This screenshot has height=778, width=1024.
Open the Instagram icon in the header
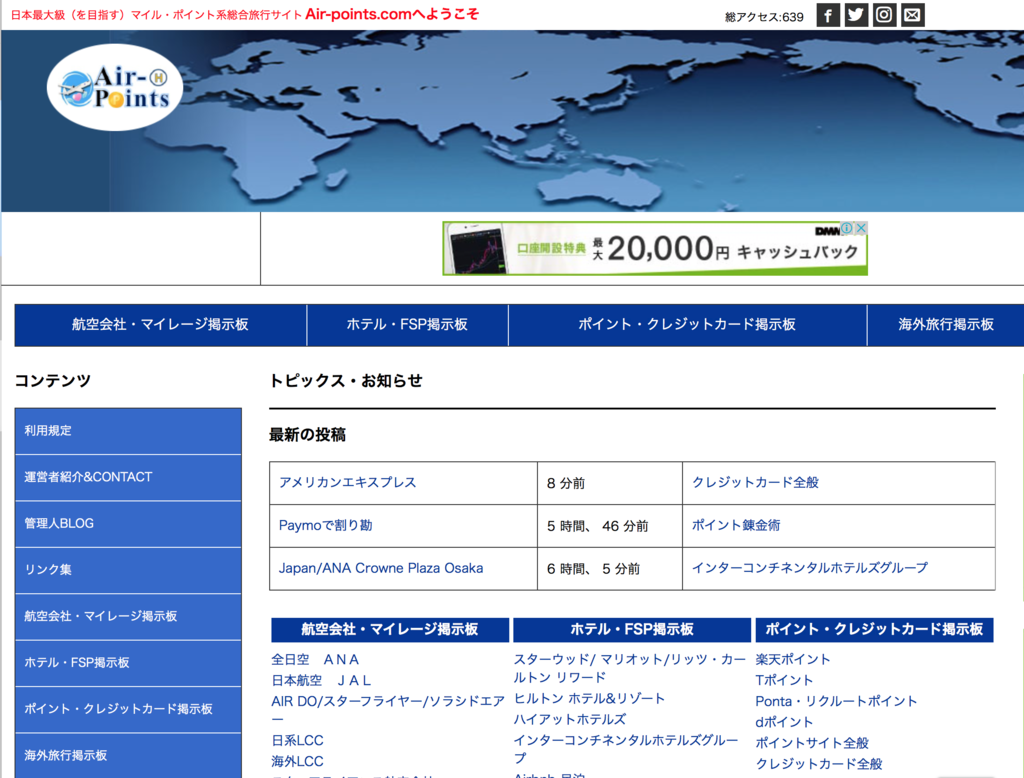(883, 15)
